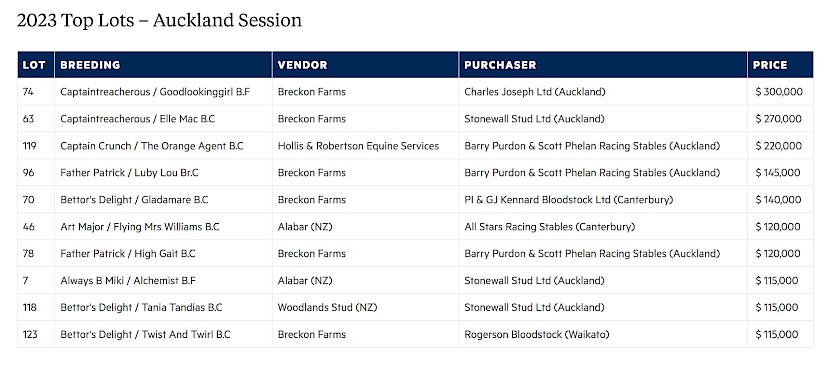Select Rogerson Bloodstock (Waikato) purchaser
The height and width of the screenshot is (375, 830).
coord(537,334)
